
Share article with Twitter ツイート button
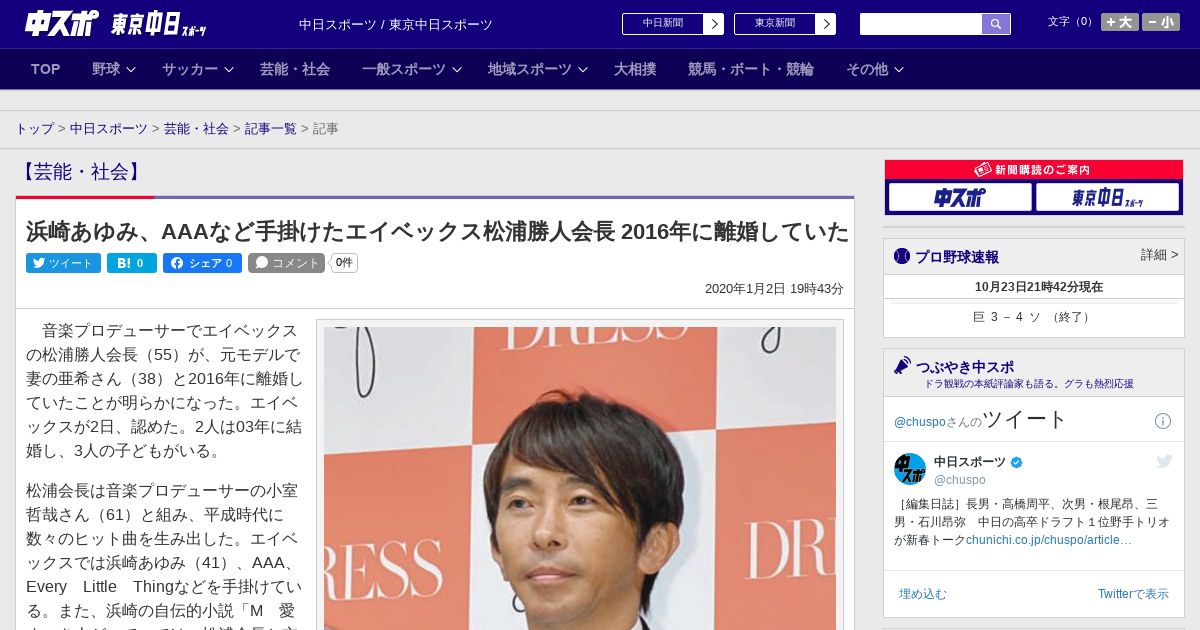point(63,263)
